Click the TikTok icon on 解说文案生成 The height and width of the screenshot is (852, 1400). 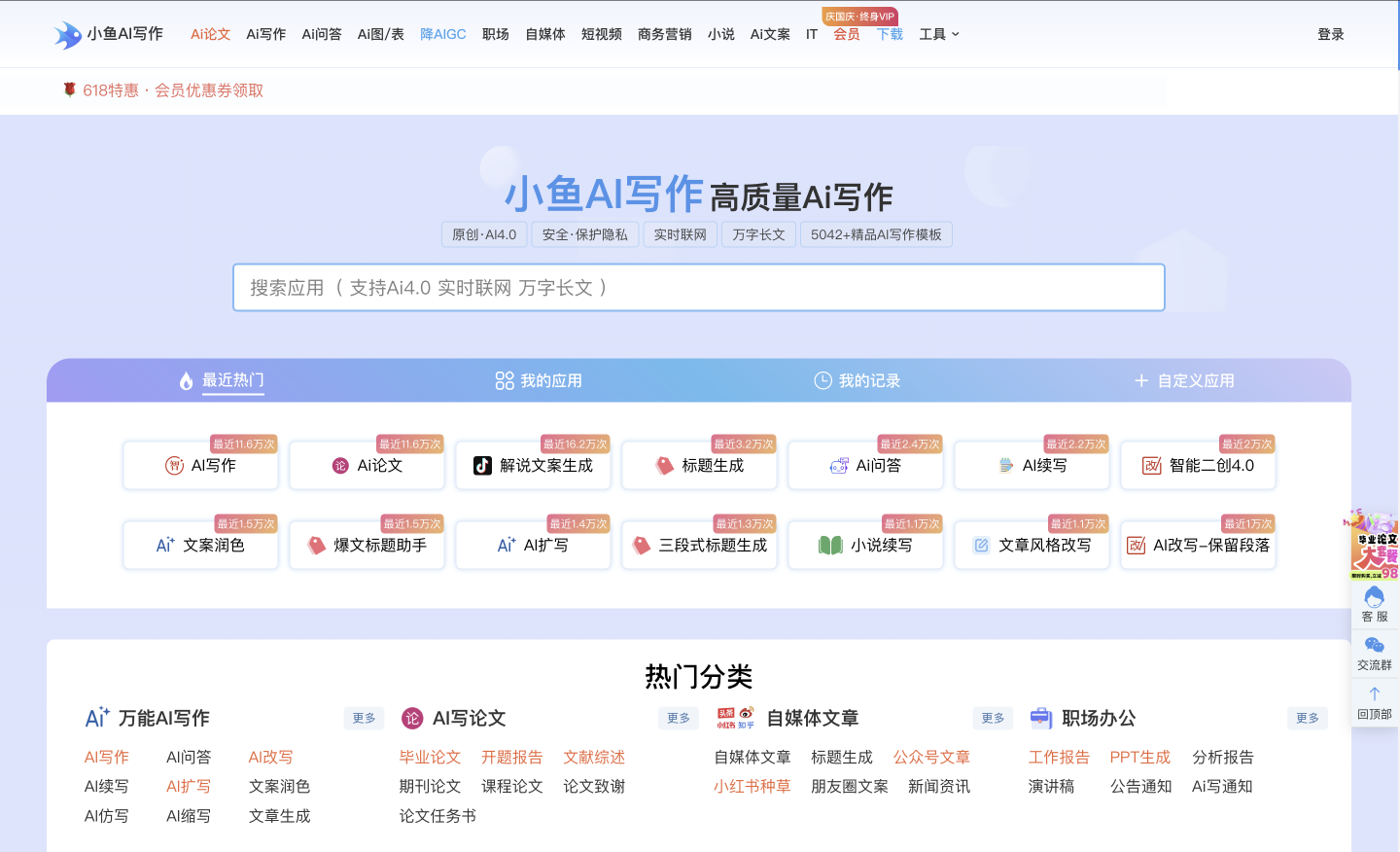tap(482, 466)
